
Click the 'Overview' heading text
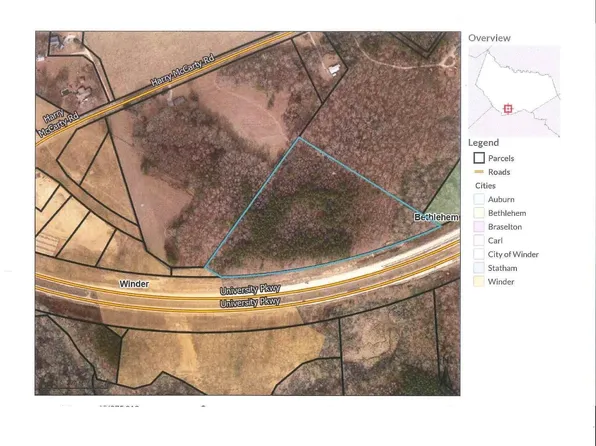click(x=489, y=38)
